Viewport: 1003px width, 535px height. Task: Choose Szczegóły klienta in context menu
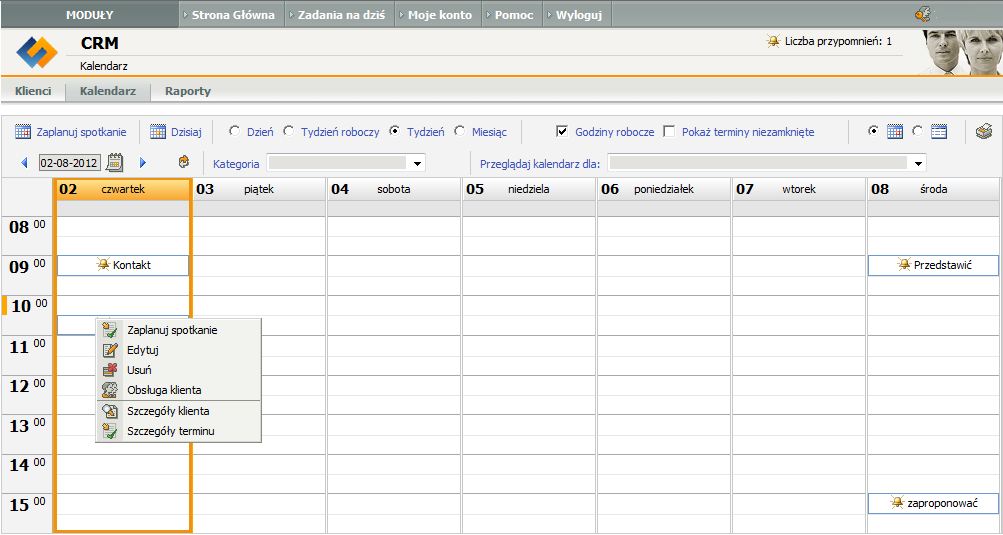(x=178, y=411)
